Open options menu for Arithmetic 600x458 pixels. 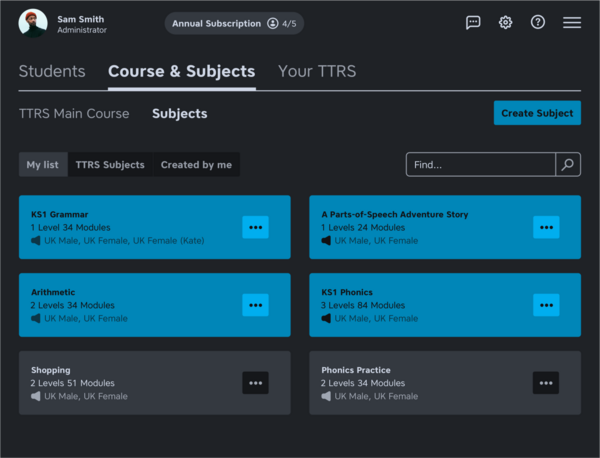coord(255,305)
